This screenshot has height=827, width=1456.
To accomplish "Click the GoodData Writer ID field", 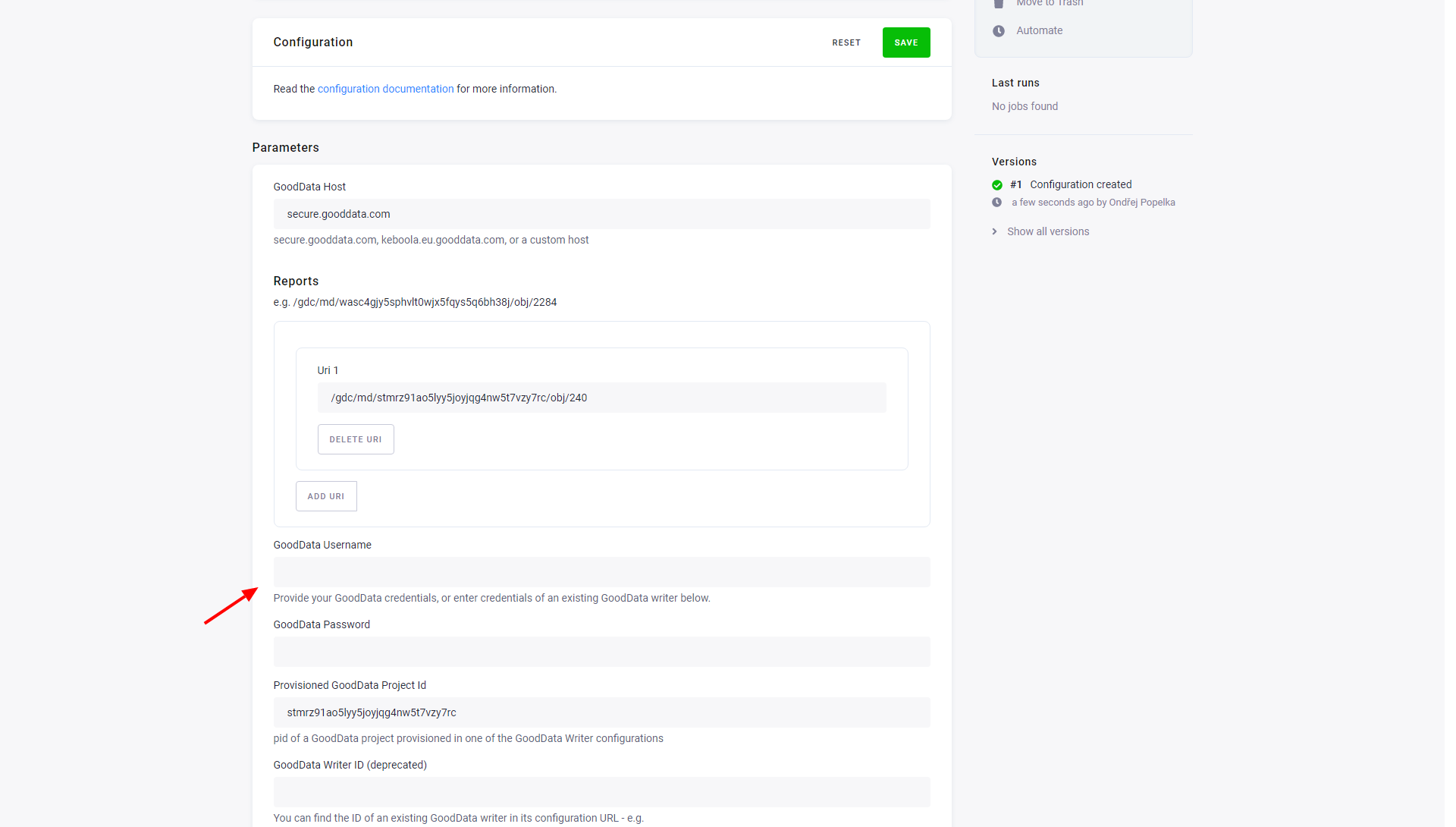I will click(x=601, y=792).
